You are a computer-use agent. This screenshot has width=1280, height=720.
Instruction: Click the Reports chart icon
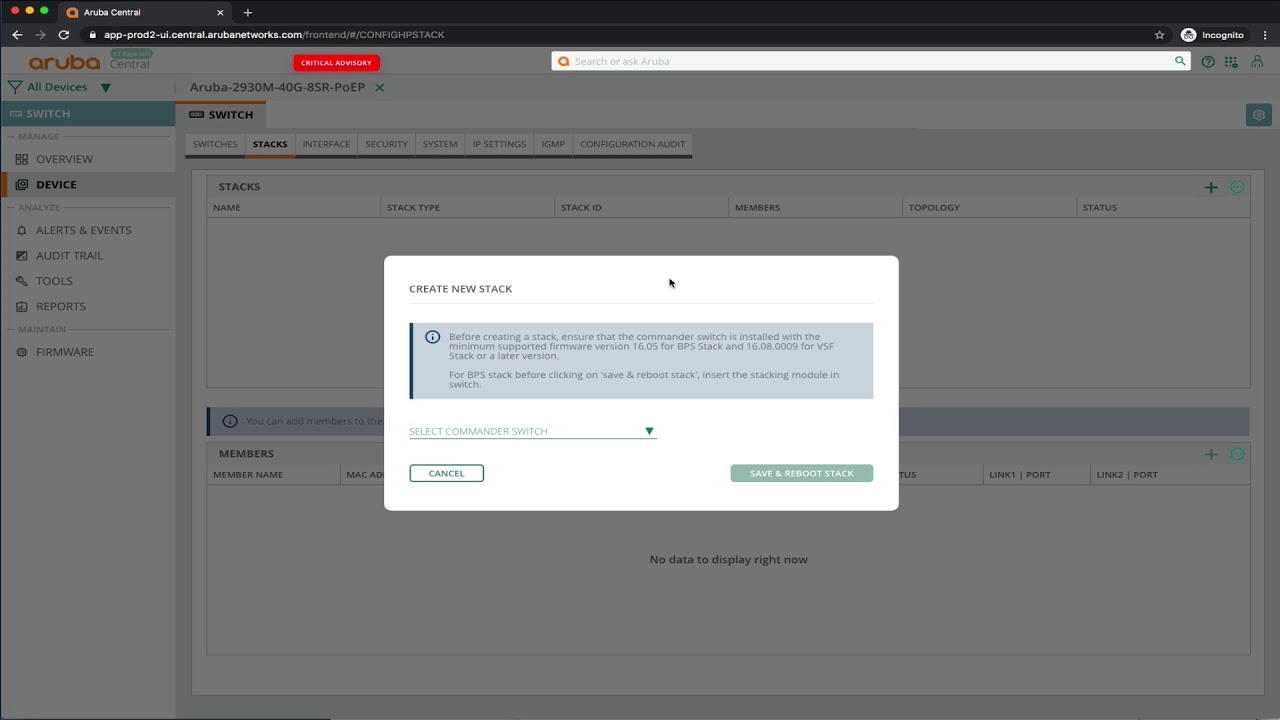(x=22, y=306)
